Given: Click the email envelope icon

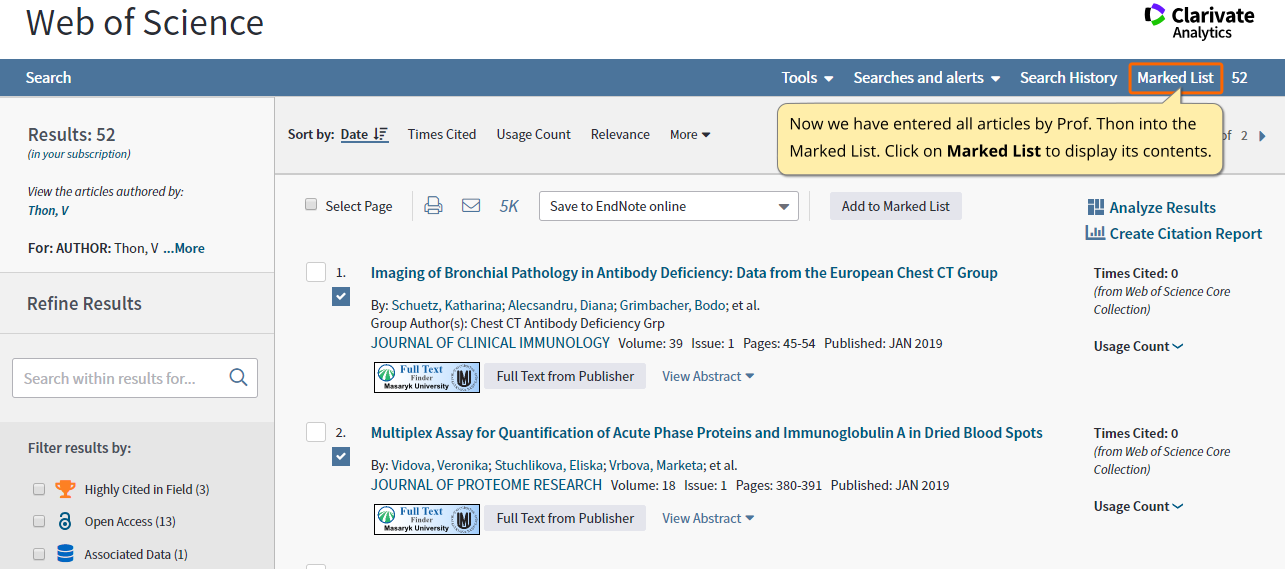Looking at the screenshot, I should 471,206.
